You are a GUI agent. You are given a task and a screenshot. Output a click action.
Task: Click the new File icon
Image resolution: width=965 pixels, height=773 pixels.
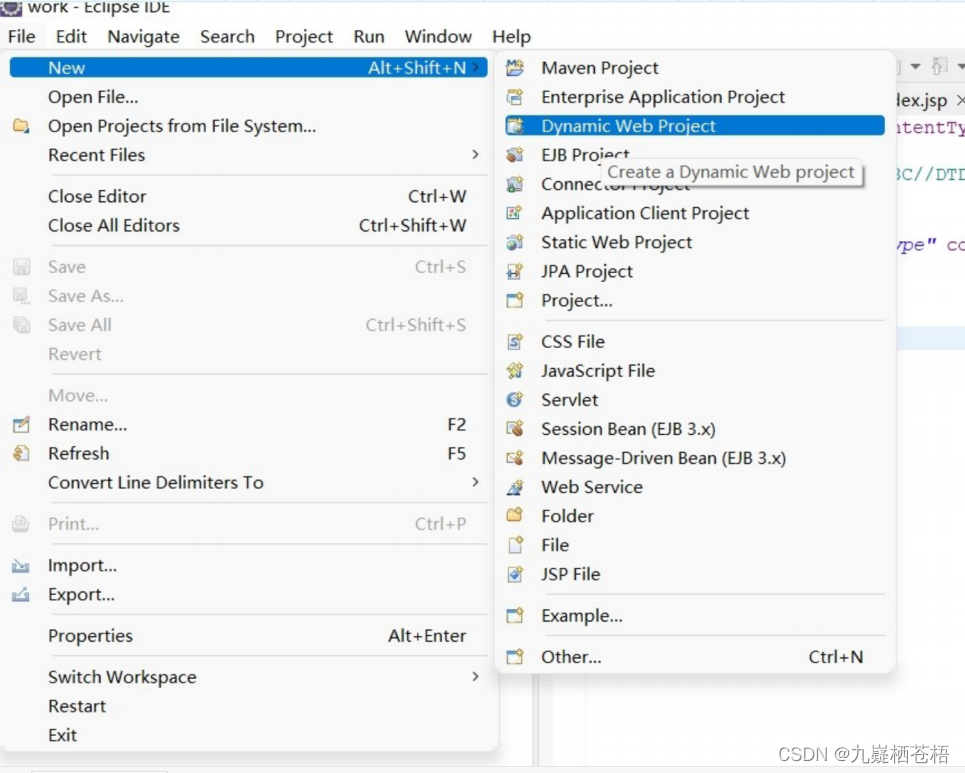click(515, 545)
